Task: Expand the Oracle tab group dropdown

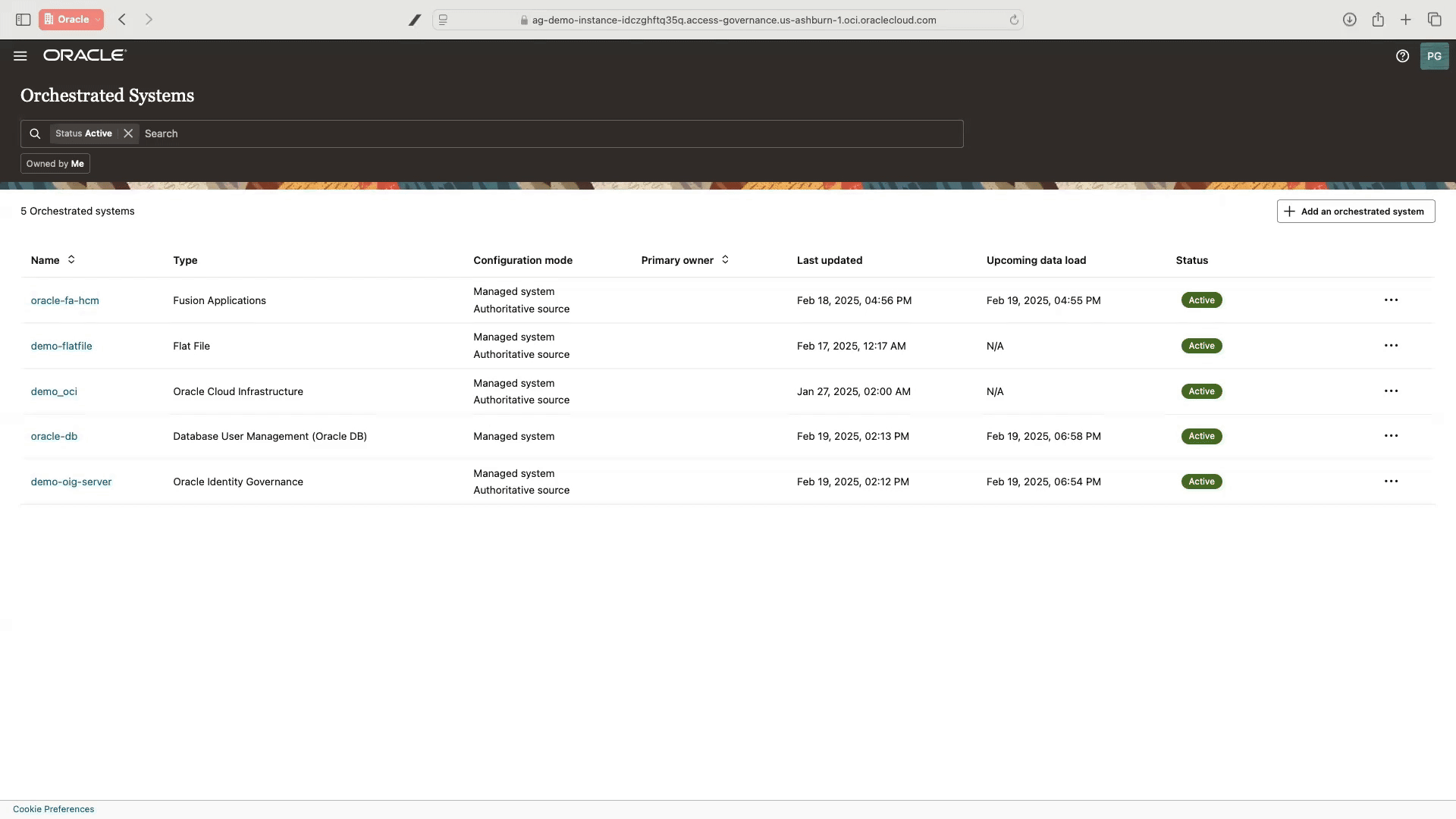Action: (97, 20)
